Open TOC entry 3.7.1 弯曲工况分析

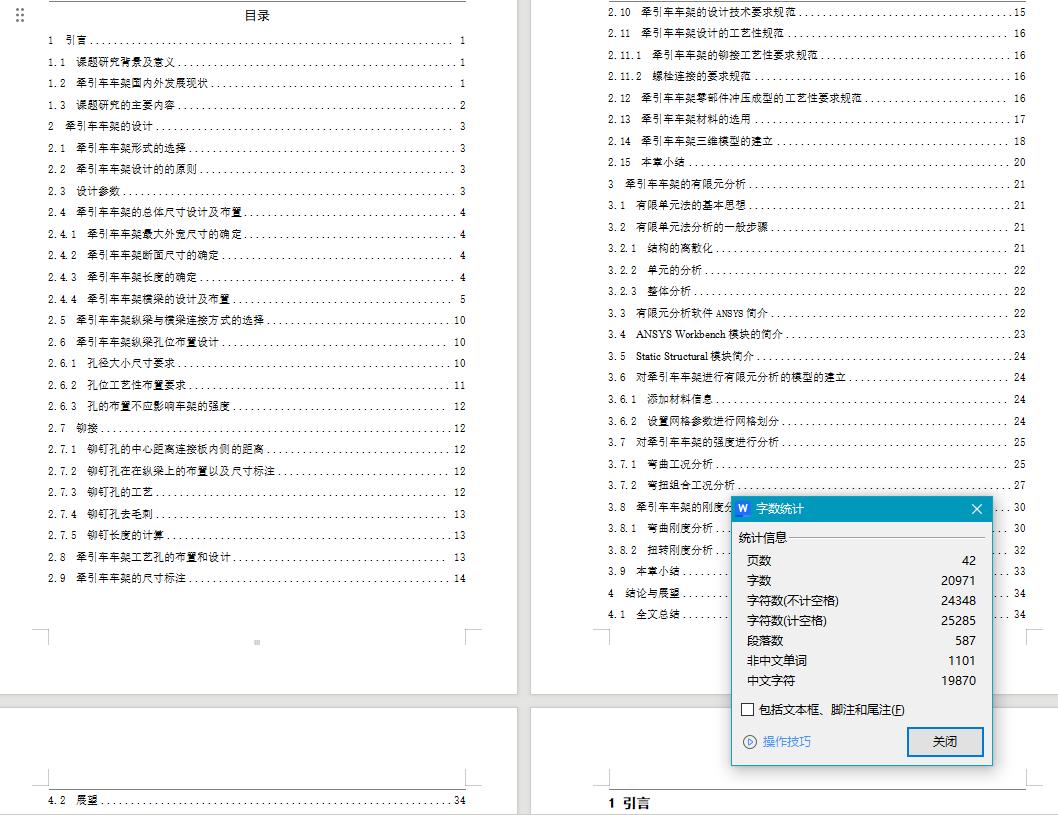[x=816, y=464]
